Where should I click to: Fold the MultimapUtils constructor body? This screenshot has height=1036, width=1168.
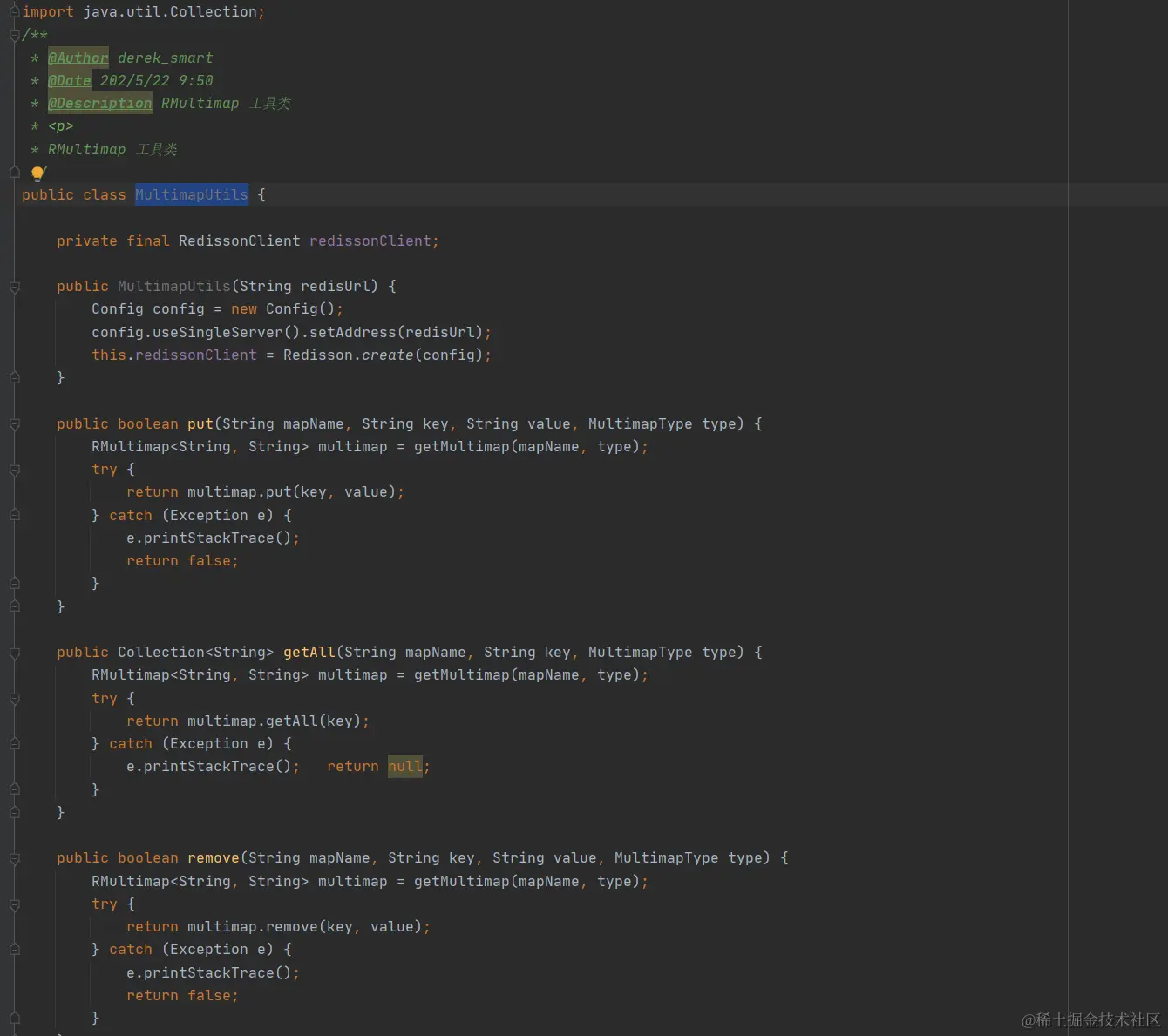14,287
